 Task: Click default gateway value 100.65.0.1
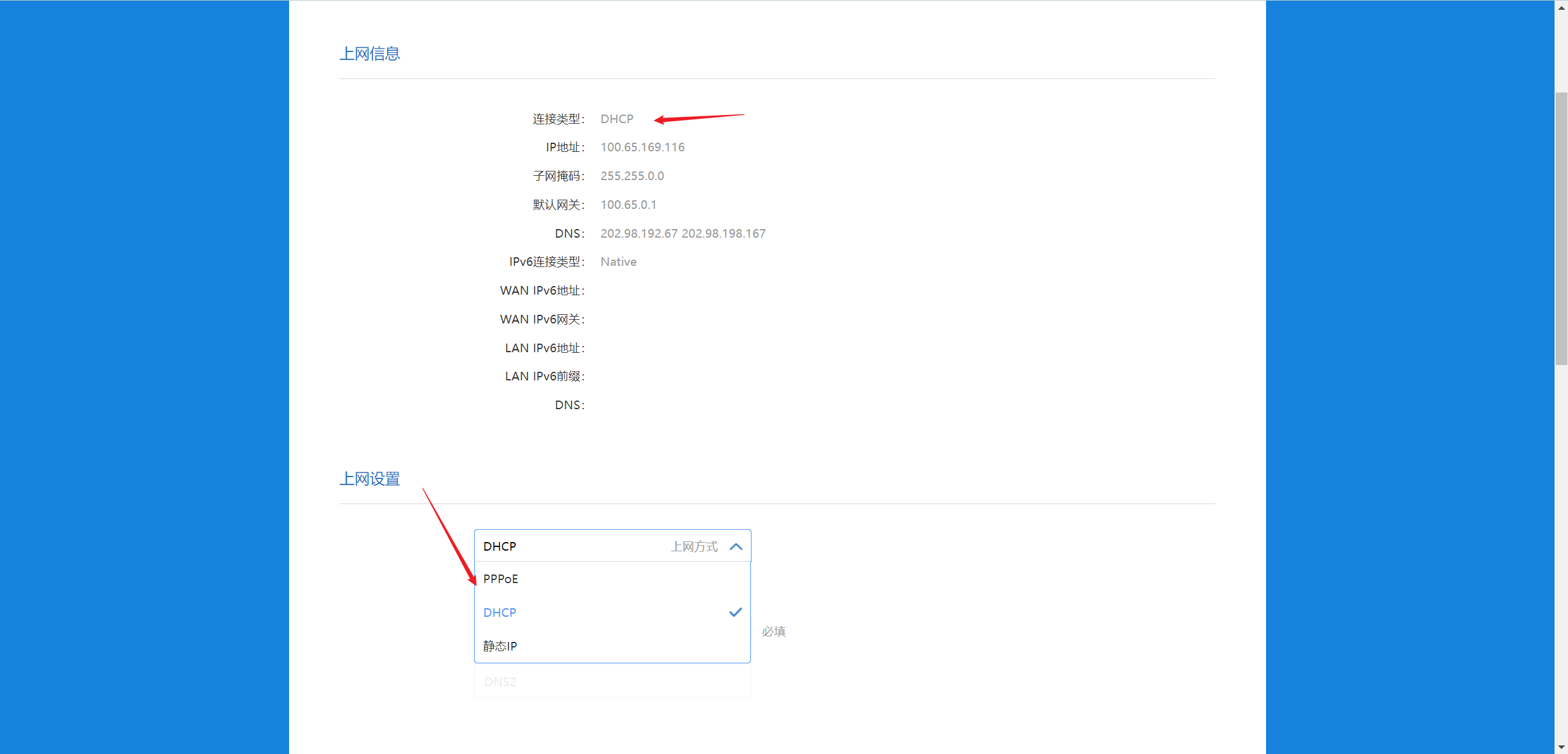click(x=628, y=205)
